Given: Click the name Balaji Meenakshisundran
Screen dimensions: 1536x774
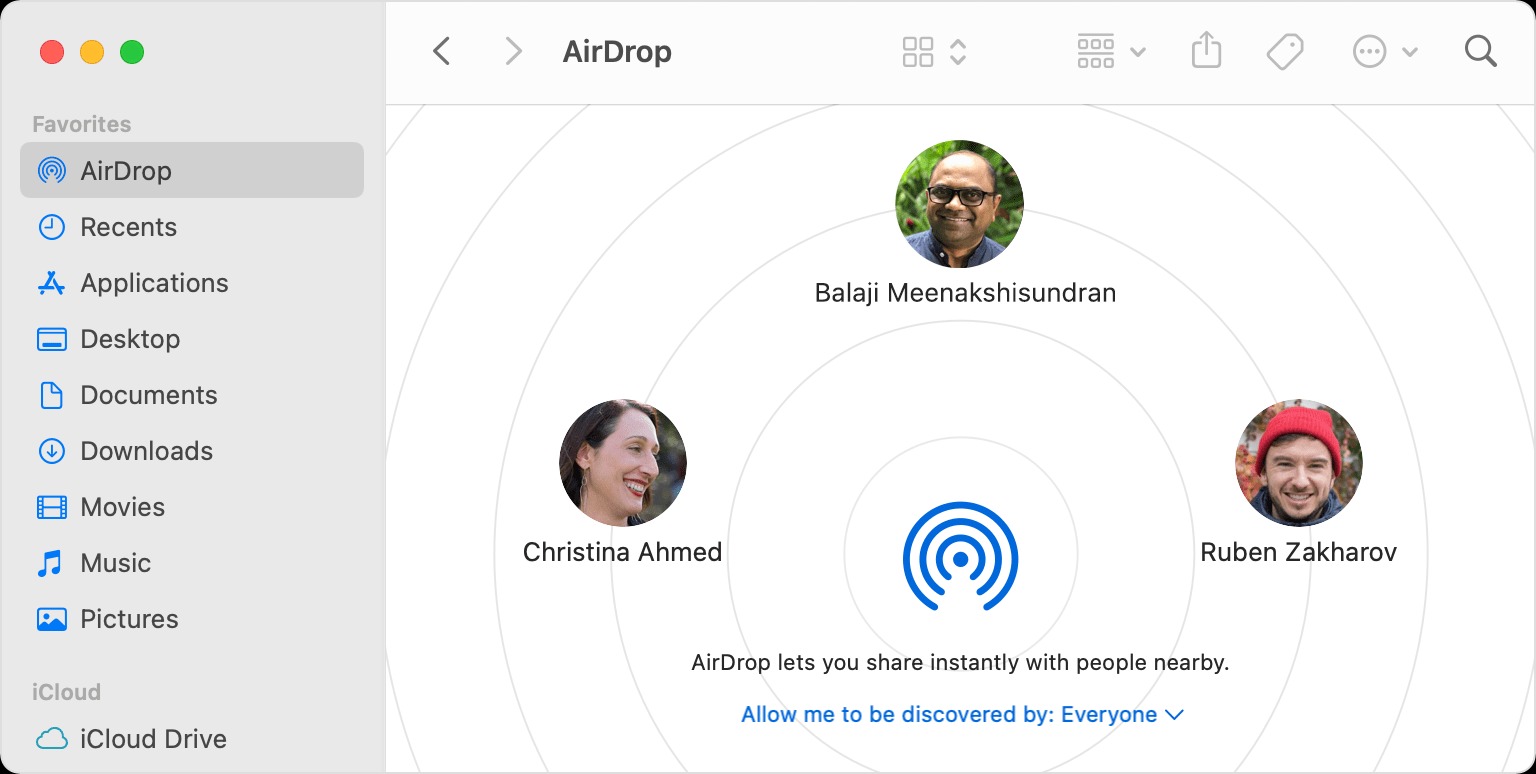Looking at the screenshot, I should [x=965, y=293].
